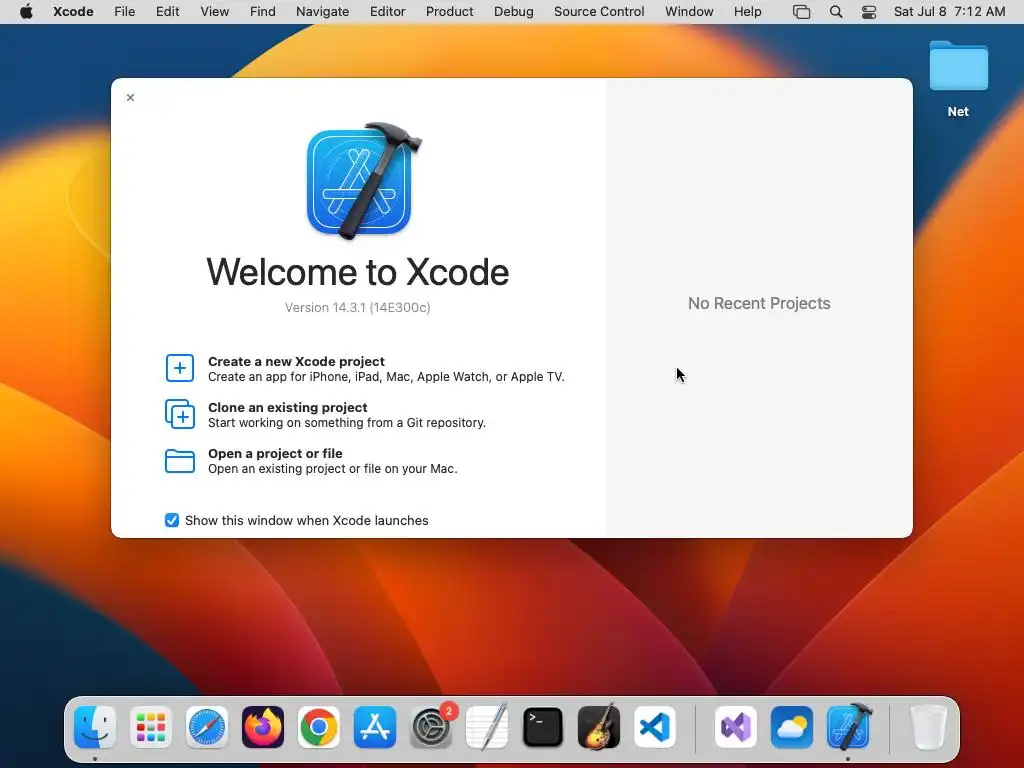
Task: Open the Edit menu
Action: pos(167,12)
